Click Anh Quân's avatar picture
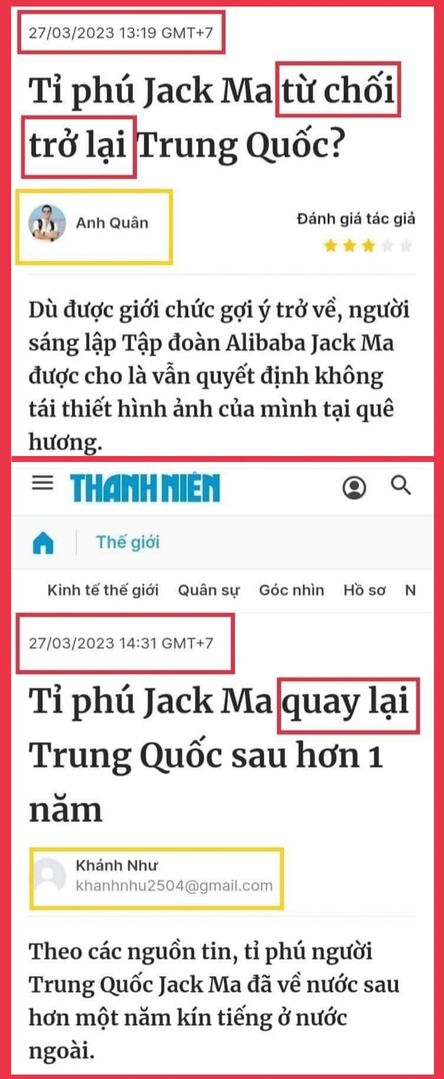Screen dimensions: 444x1079 [x=47, y=223]
